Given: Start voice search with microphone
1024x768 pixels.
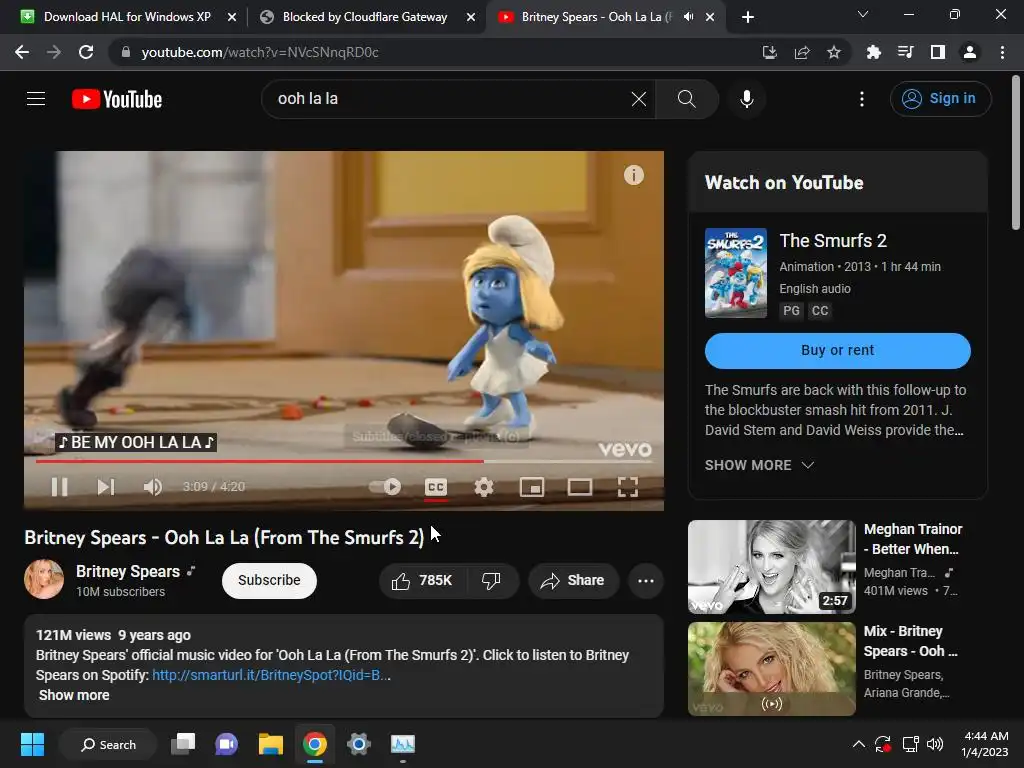Looking at the screenshot, I should pos(746,99).
